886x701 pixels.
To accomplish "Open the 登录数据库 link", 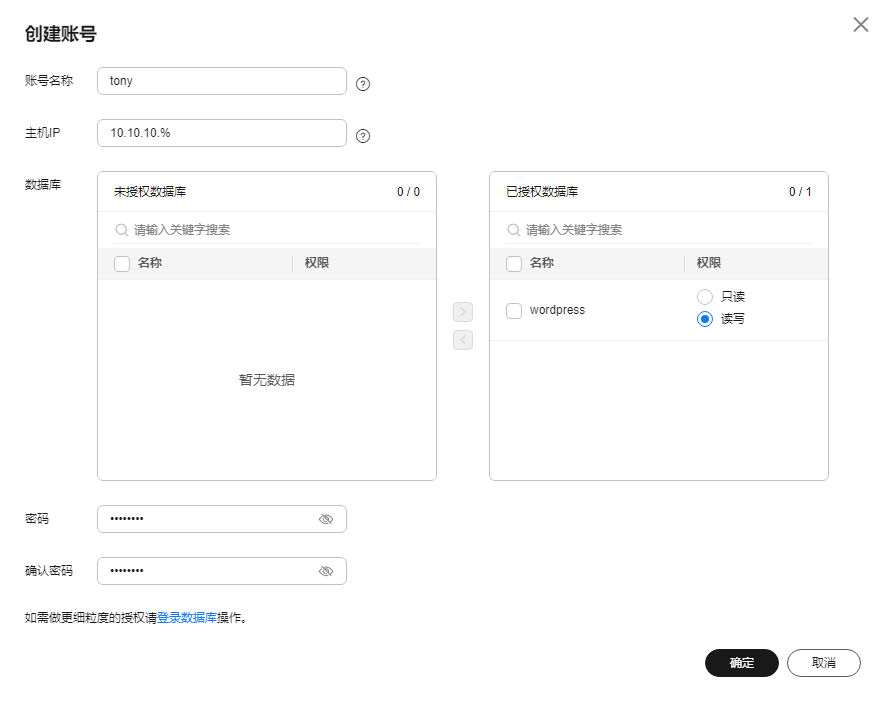I will [x=187, y=618].
